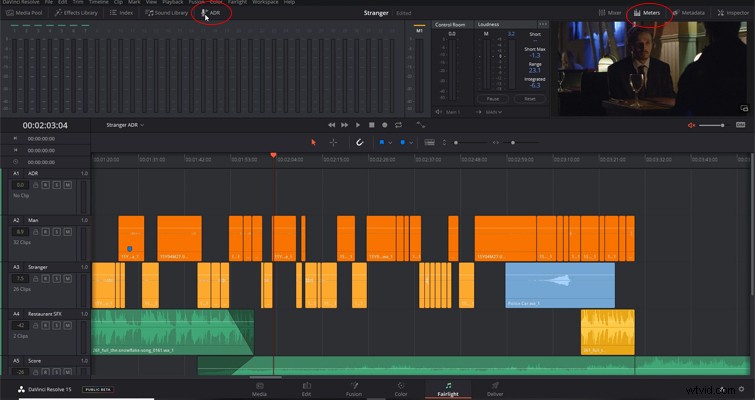This screenshot has height=400, width=755.
Task: Open the Effects Library panel
Action: (76, 13)
